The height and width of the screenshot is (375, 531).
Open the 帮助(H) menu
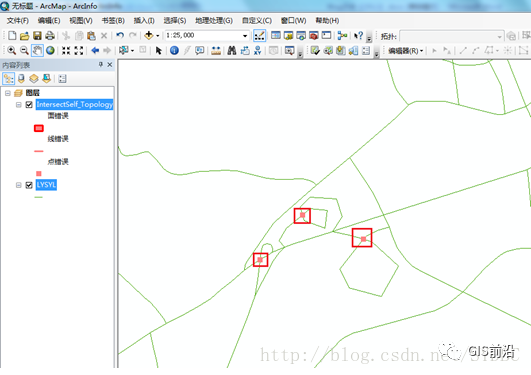pos(327,21)
